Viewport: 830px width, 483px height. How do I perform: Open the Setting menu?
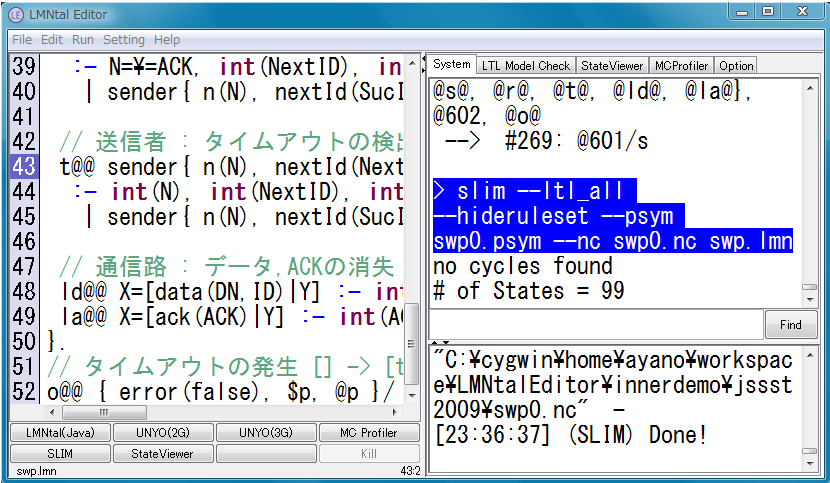coord(124,39)
